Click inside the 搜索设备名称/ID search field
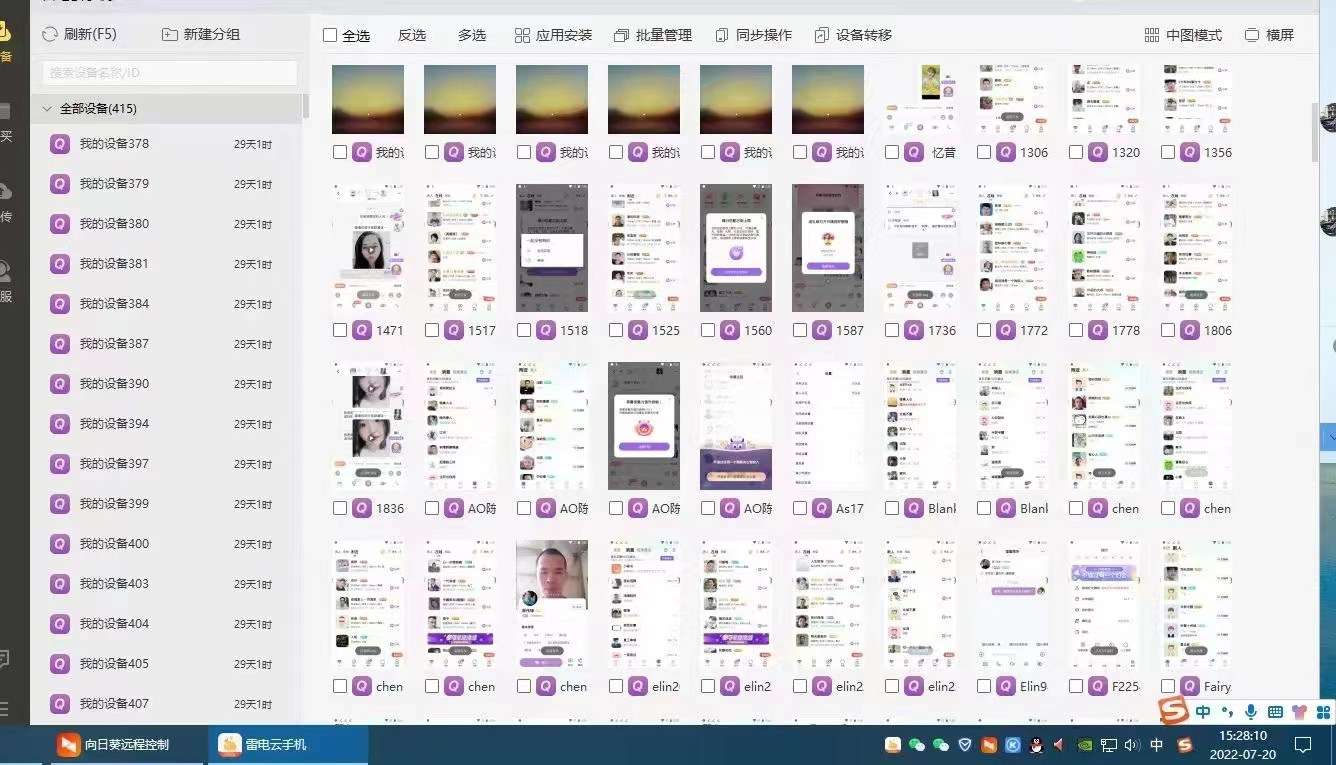 pyautogui.click(x=167, y=72)
